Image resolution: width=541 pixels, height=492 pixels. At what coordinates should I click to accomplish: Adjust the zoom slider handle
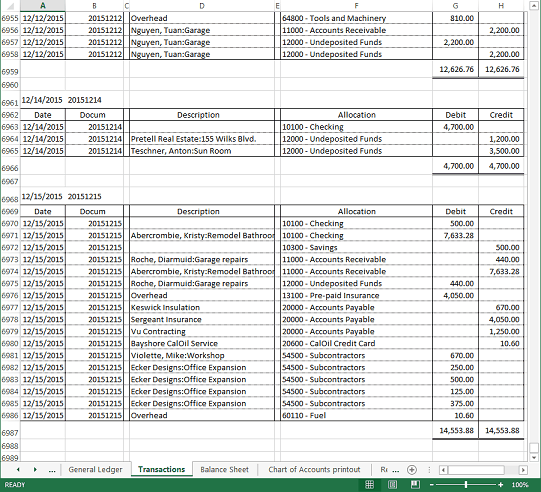[466, 485]
